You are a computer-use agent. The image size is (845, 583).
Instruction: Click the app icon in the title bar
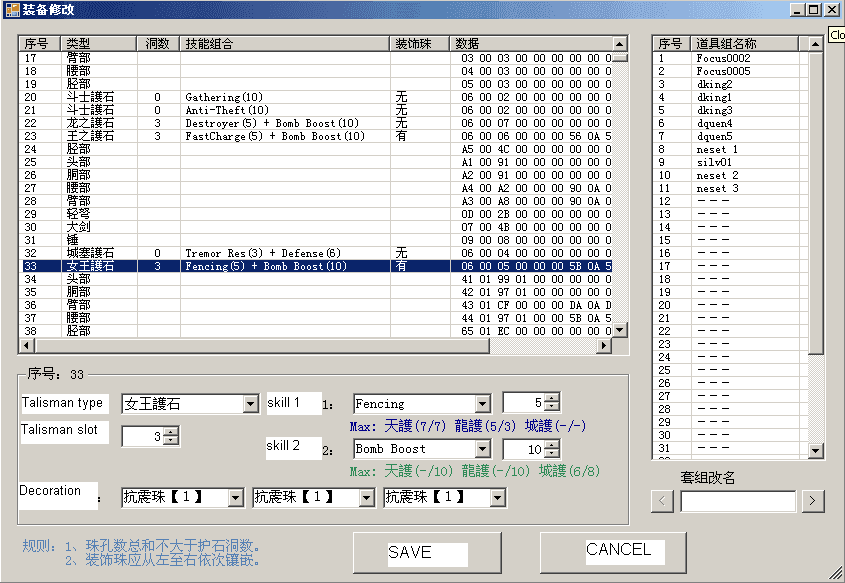click(12, 9)
